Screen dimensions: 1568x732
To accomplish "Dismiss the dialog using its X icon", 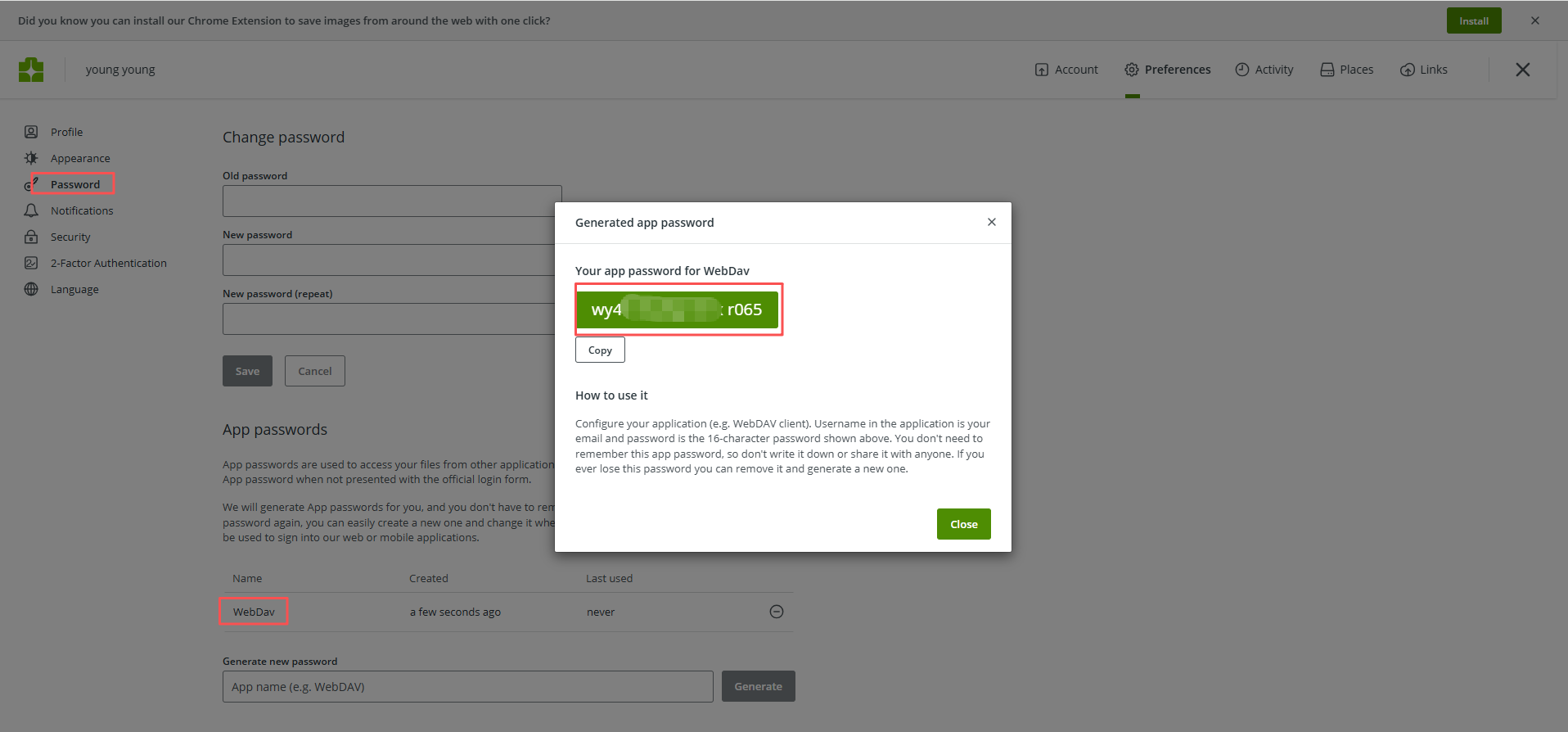I will [x=992, y=222].
